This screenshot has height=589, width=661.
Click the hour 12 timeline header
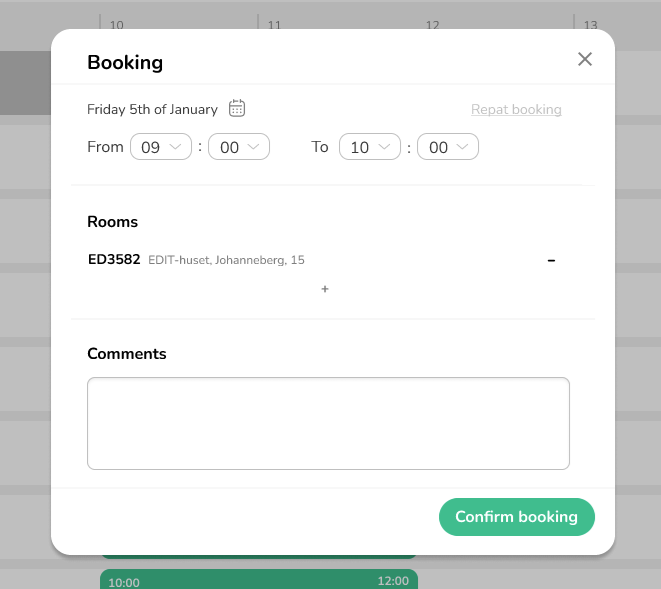click(433, 24)
